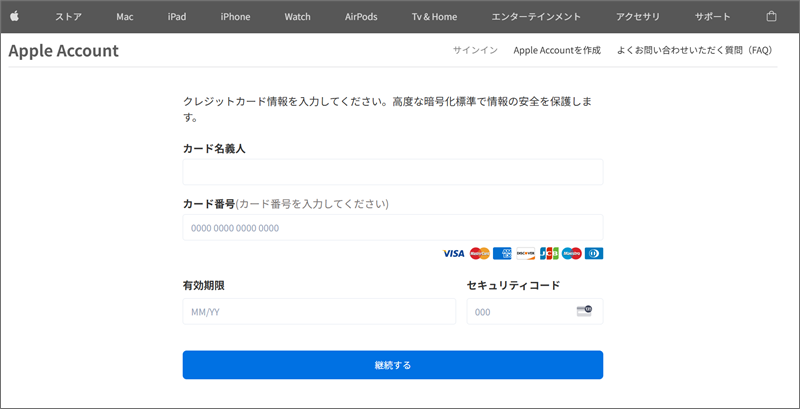Click the 有効期限 label
The image size is (800, 409).
(x=204, y=285)
